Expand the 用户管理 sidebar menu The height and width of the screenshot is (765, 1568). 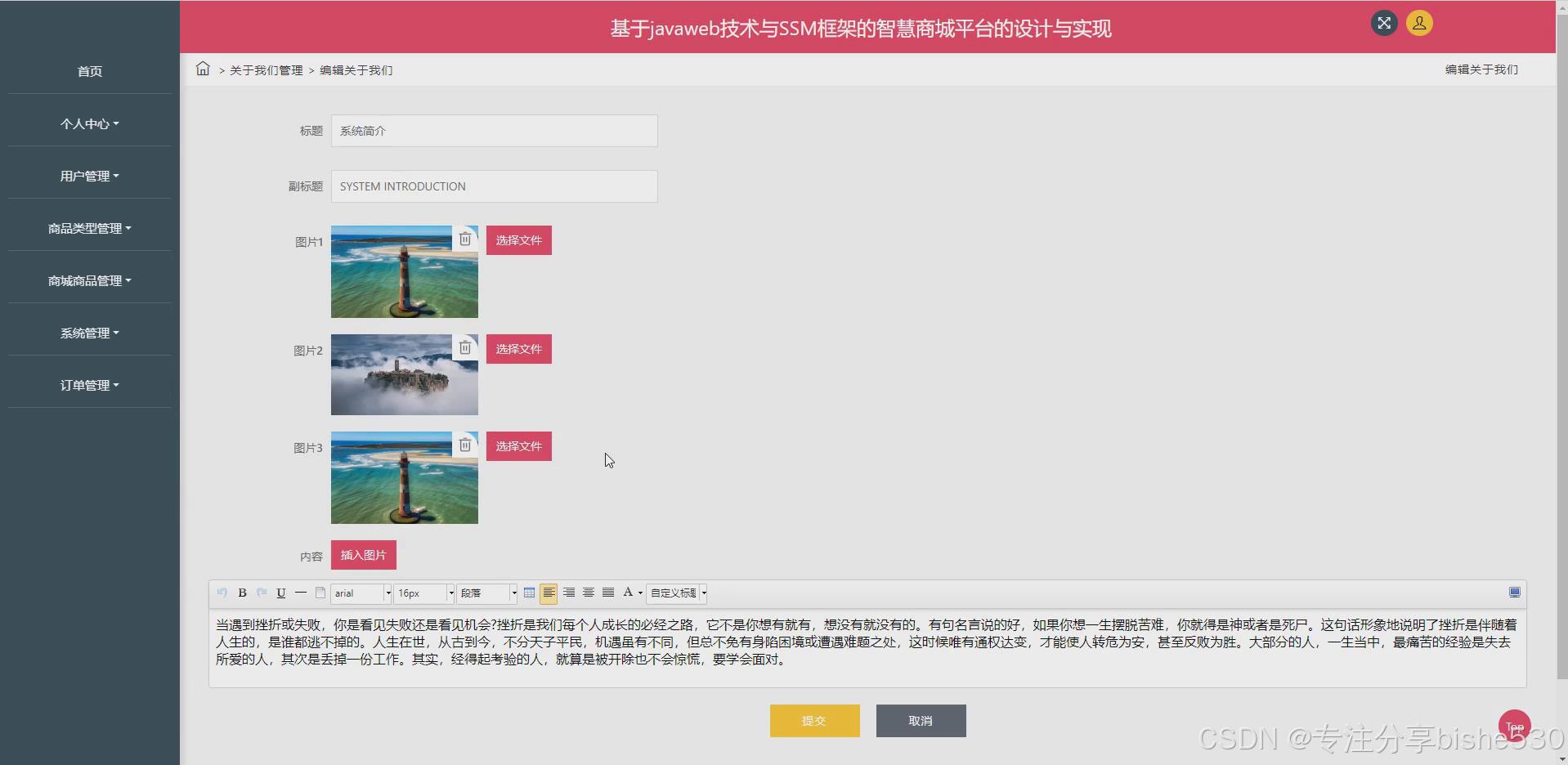tap(90, 176)
